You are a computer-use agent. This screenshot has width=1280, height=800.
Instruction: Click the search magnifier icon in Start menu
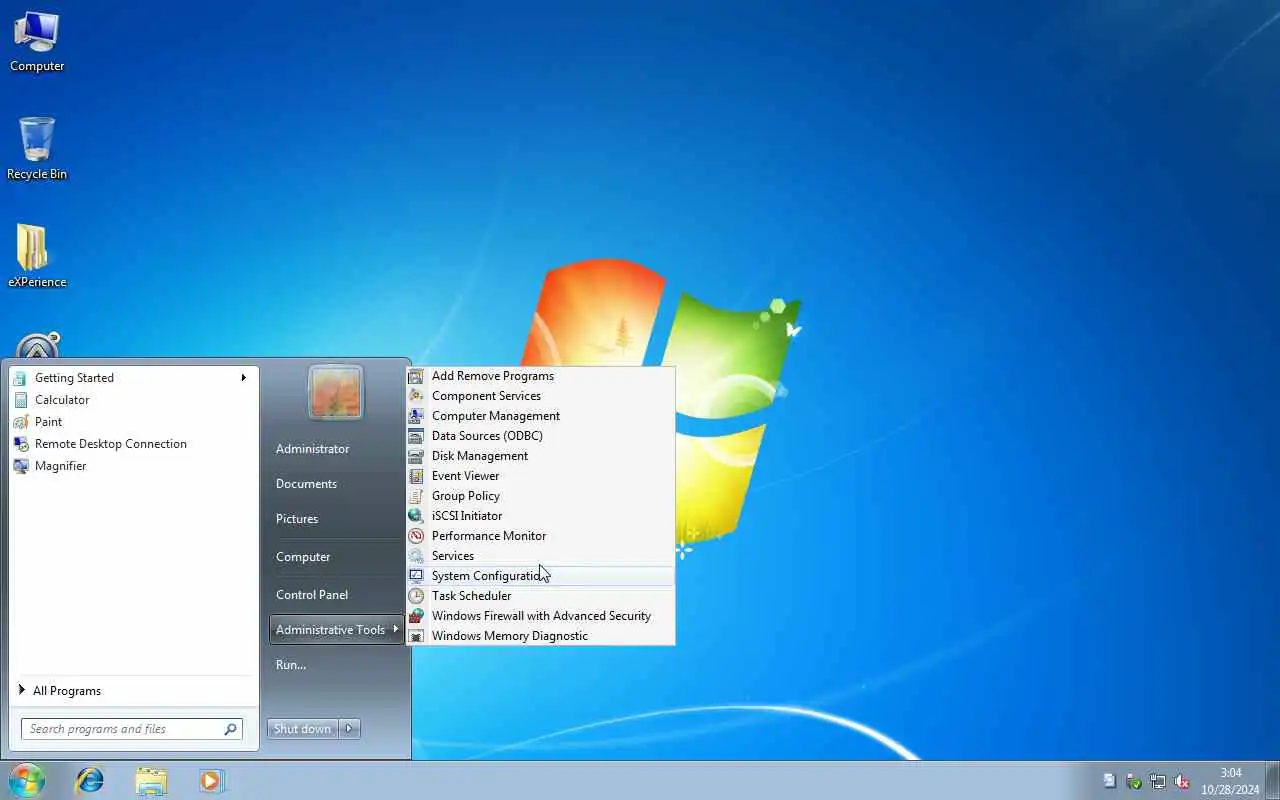pyautogui.click(x=230, y=729)
